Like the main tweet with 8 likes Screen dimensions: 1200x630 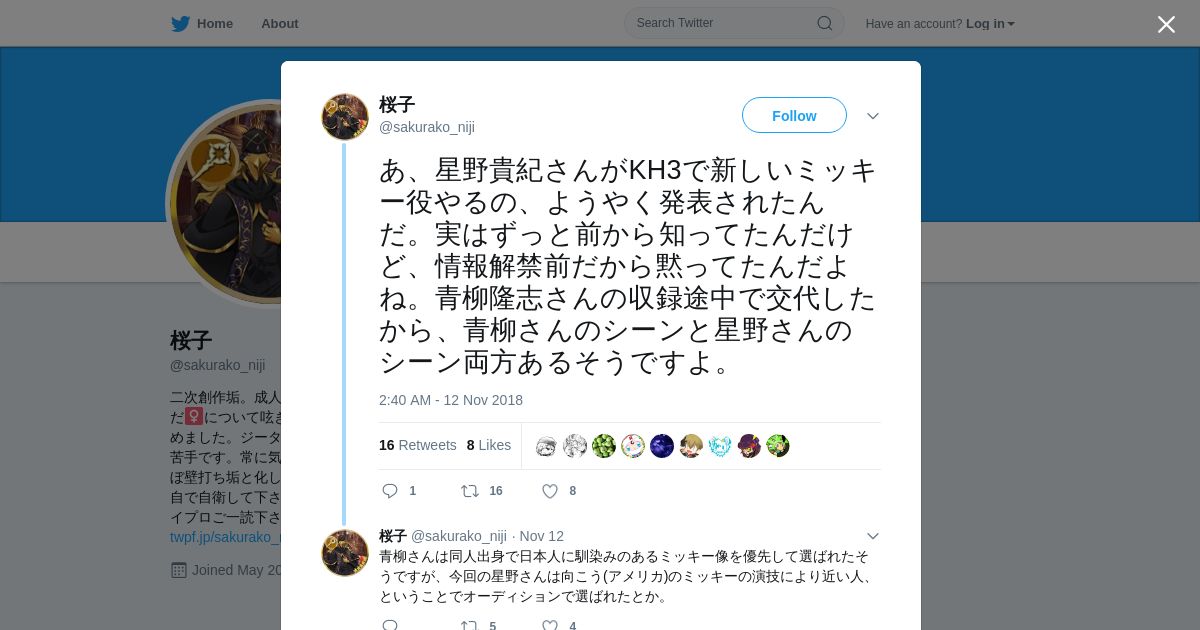click(550, 491)
